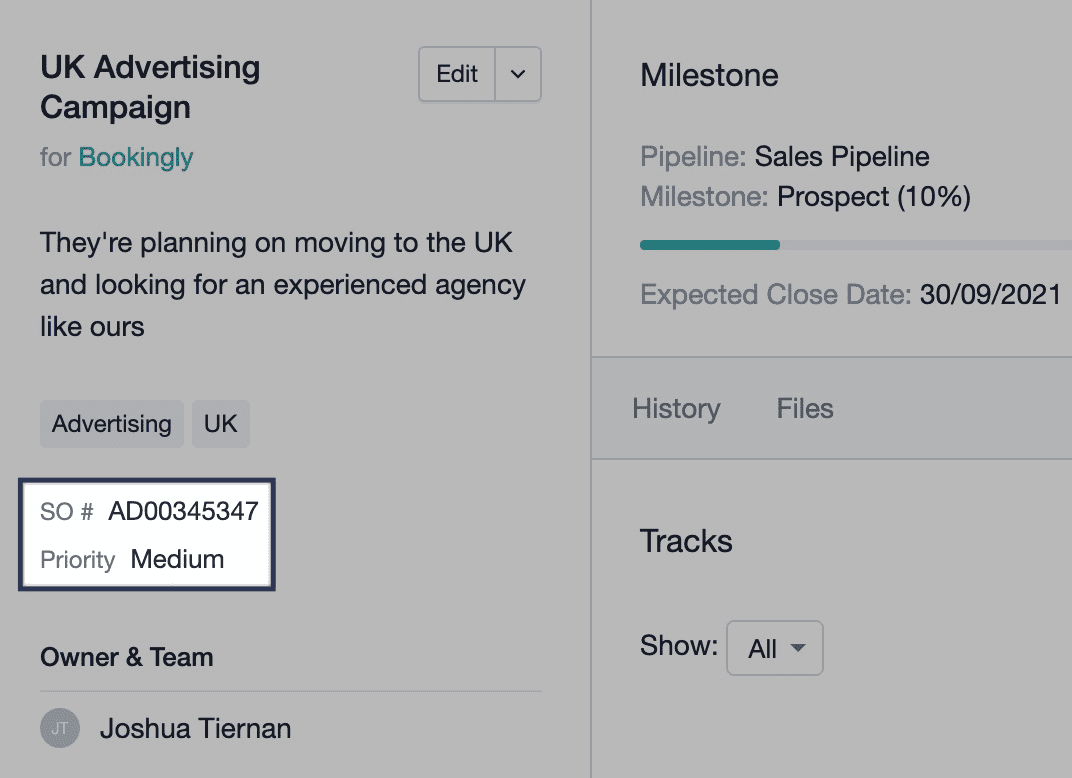
Task: Click the Expected Close Date 30/09/2021
Action: 990,295
